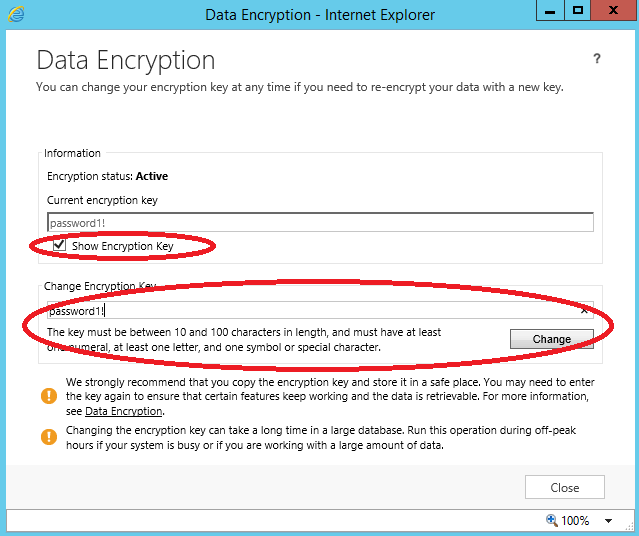Screen dimensions: 639x536
Task: Clear the new key field with the X icon
Action: click(584, 311)
